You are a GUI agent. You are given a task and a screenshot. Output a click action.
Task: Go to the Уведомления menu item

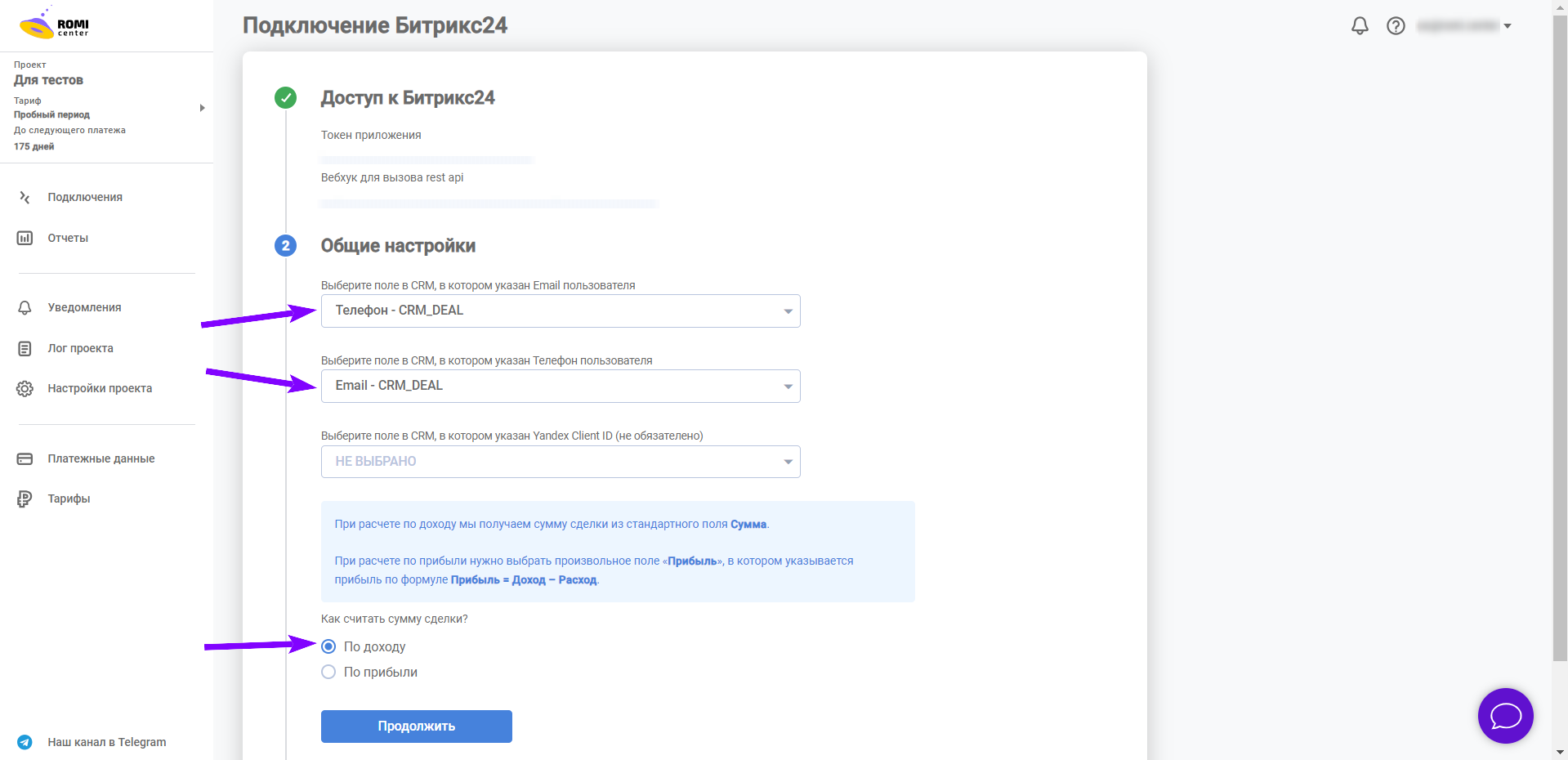[x=84, y=307]
